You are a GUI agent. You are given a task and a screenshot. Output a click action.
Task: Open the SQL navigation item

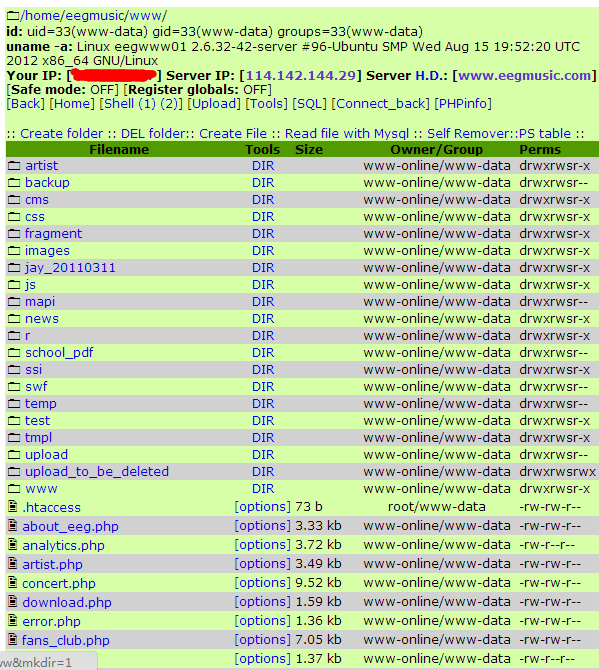[309, 104]
